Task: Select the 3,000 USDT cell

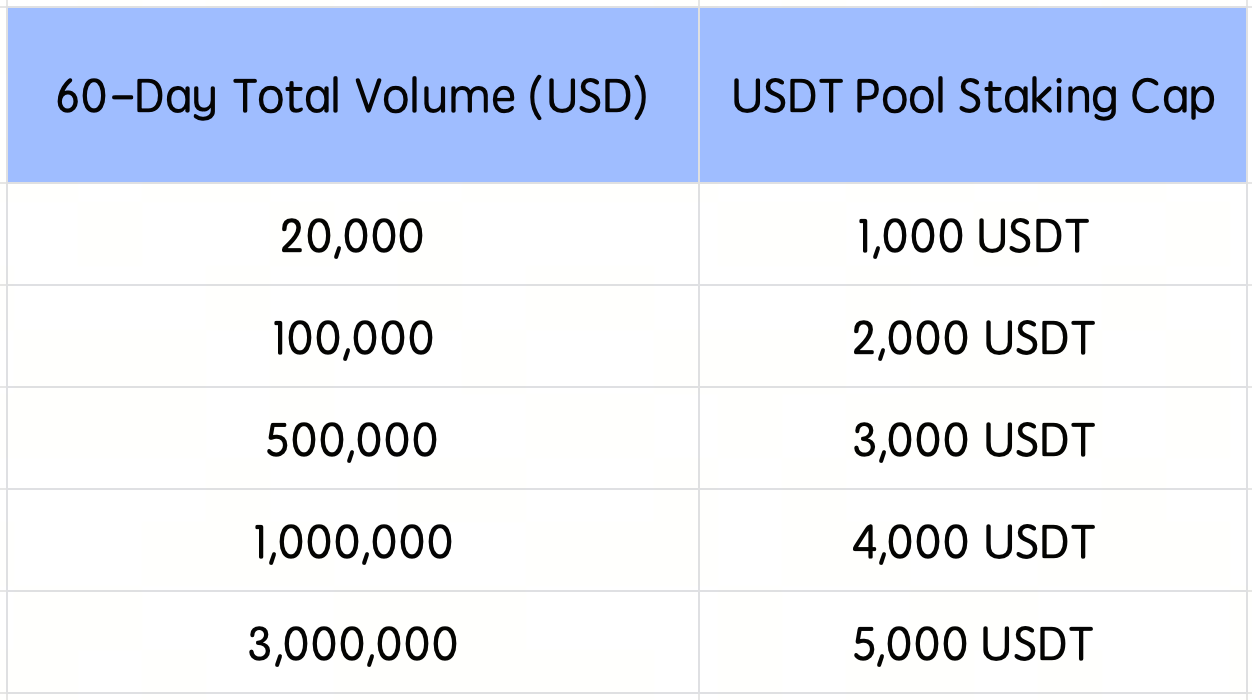Action: [973, 440]
